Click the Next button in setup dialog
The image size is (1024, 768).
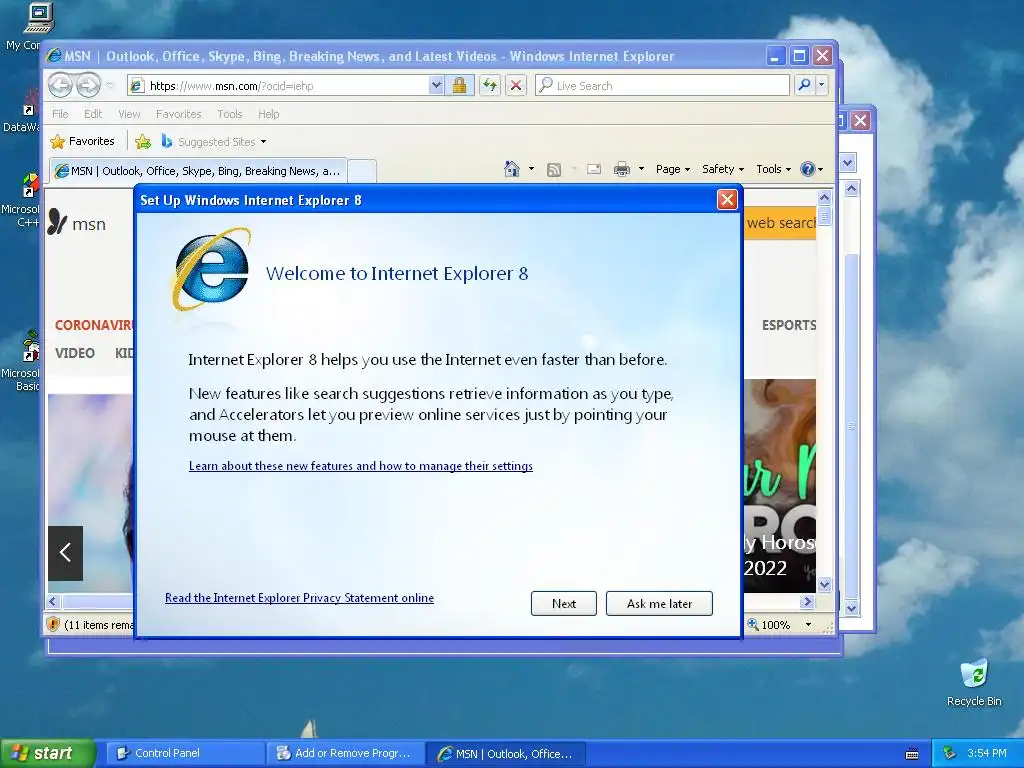tap(564, 603)
